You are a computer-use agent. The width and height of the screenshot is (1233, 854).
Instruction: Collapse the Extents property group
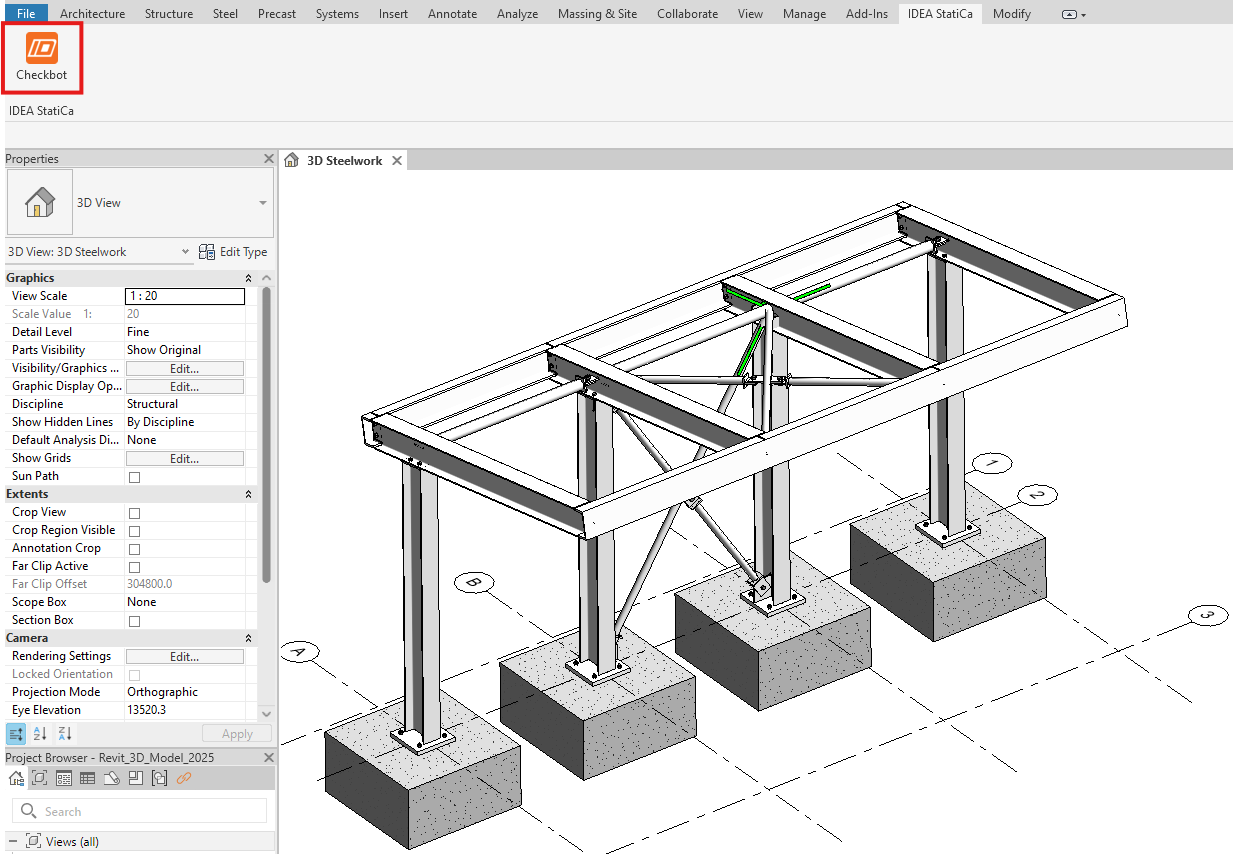[x=248, y=494]
